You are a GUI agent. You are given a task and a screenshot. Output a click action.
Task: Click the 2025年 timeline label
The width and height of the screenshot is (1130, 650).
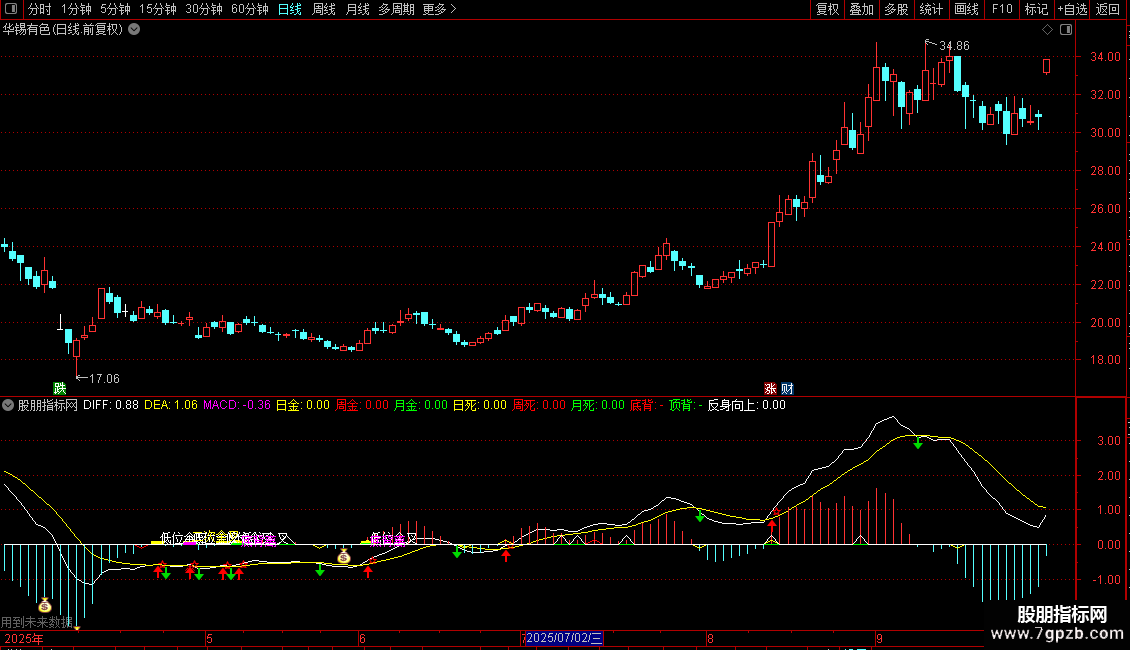pyautogui.click(x=24, y=638)
